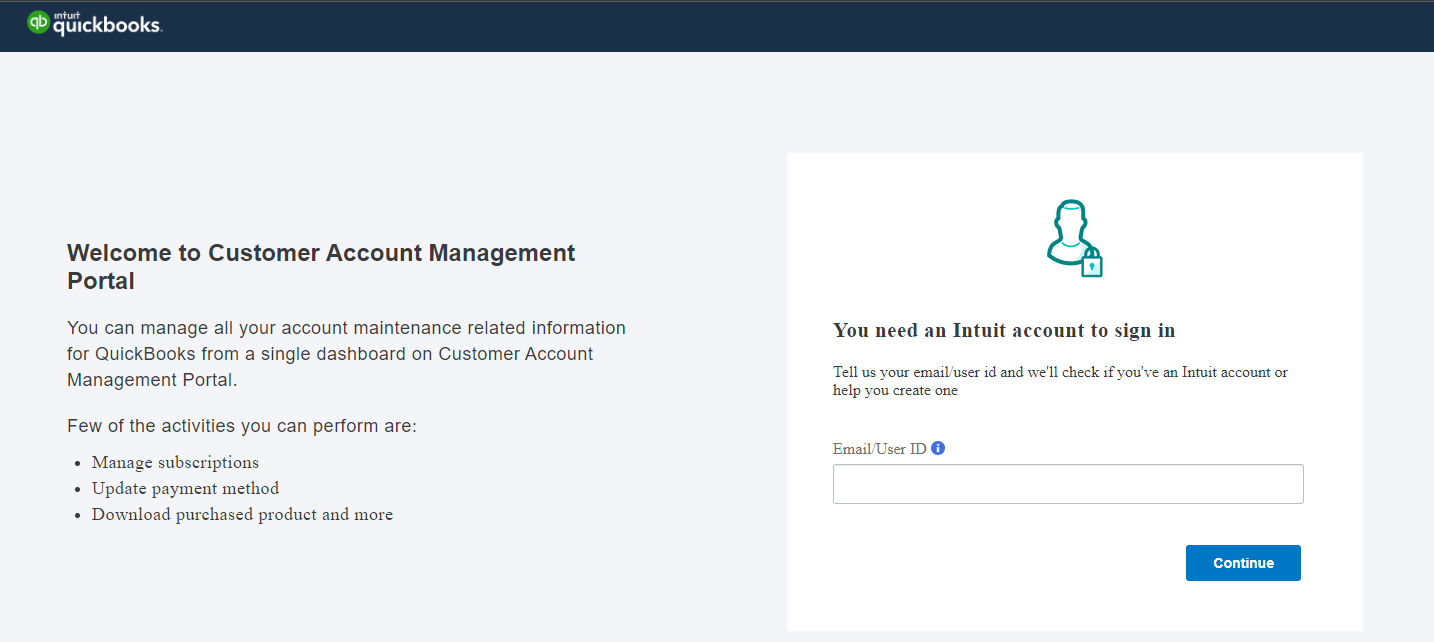Click the Manage subscriptions list item

pyautogui.click(x=175, y=462)
